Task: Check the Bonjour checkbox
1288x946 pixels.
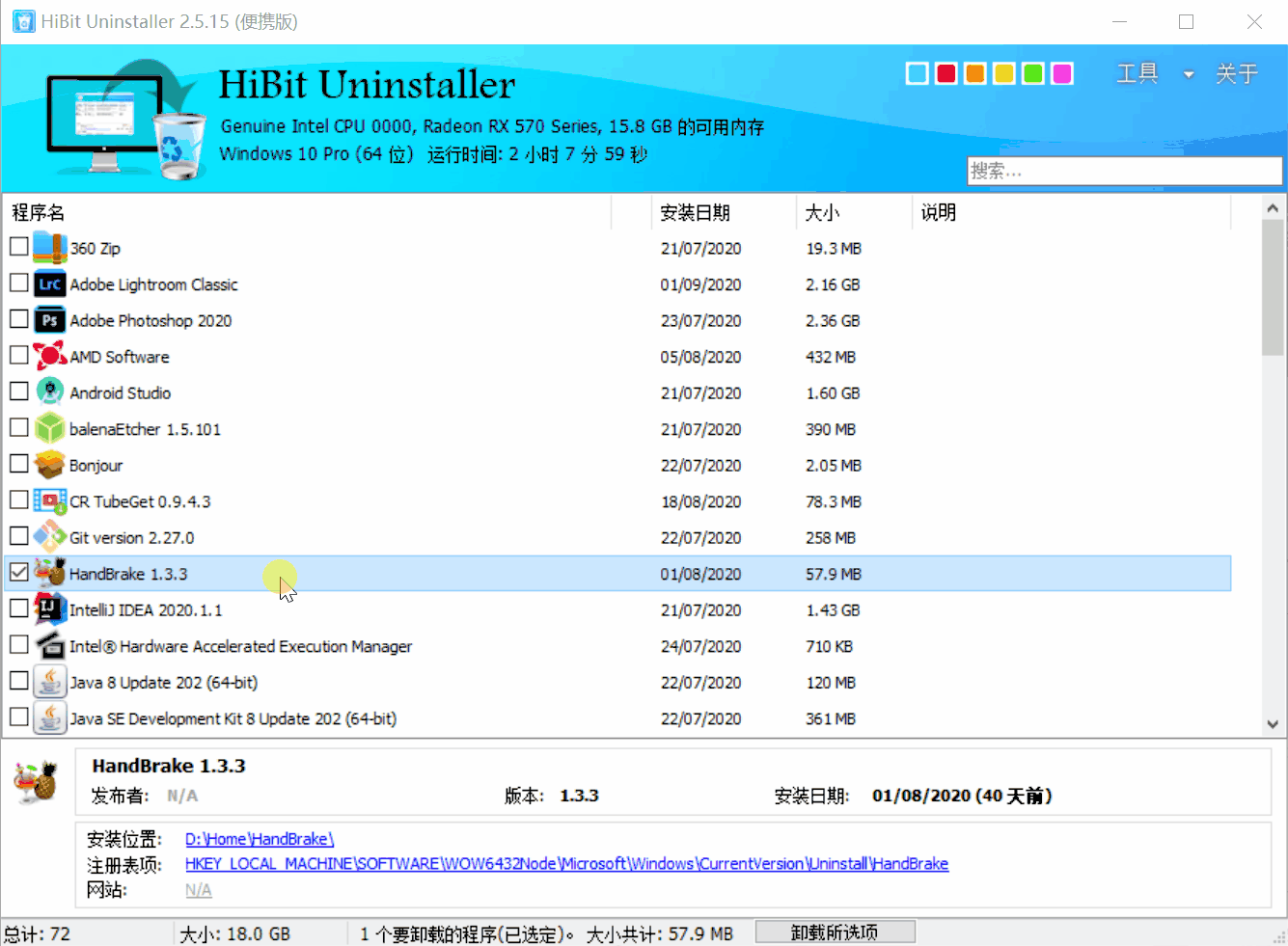Action: [x=17, y=463]
